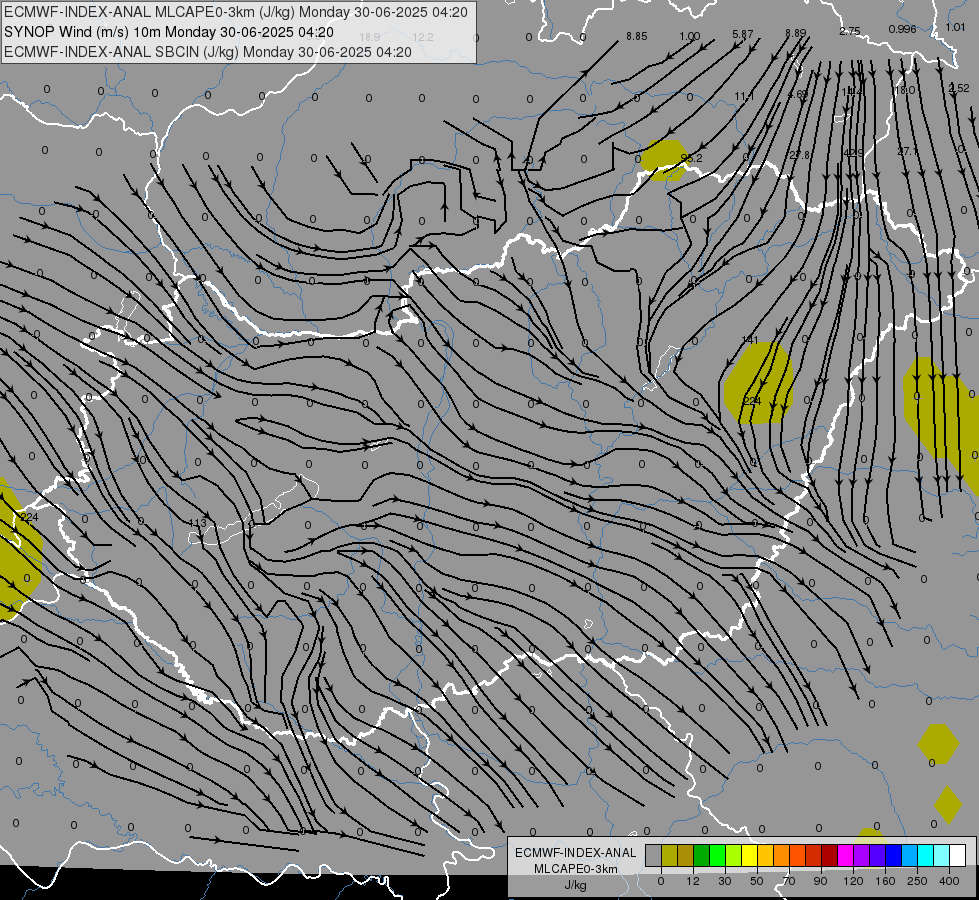Click the legend title 'ECMWF-INDEX-ANAL'
This screenshot has width=979, height=900.
pos(575,853)
